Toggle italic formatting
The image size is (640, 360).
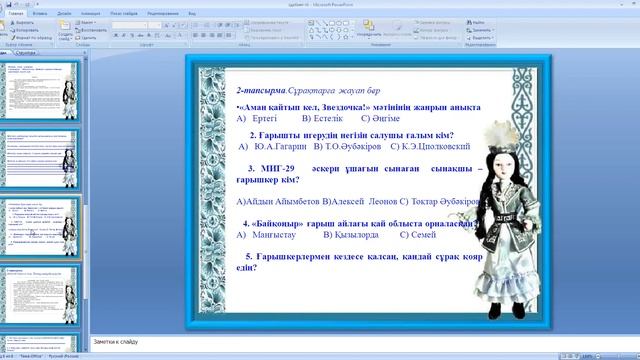pyautogui.click(x=124, y=36)
